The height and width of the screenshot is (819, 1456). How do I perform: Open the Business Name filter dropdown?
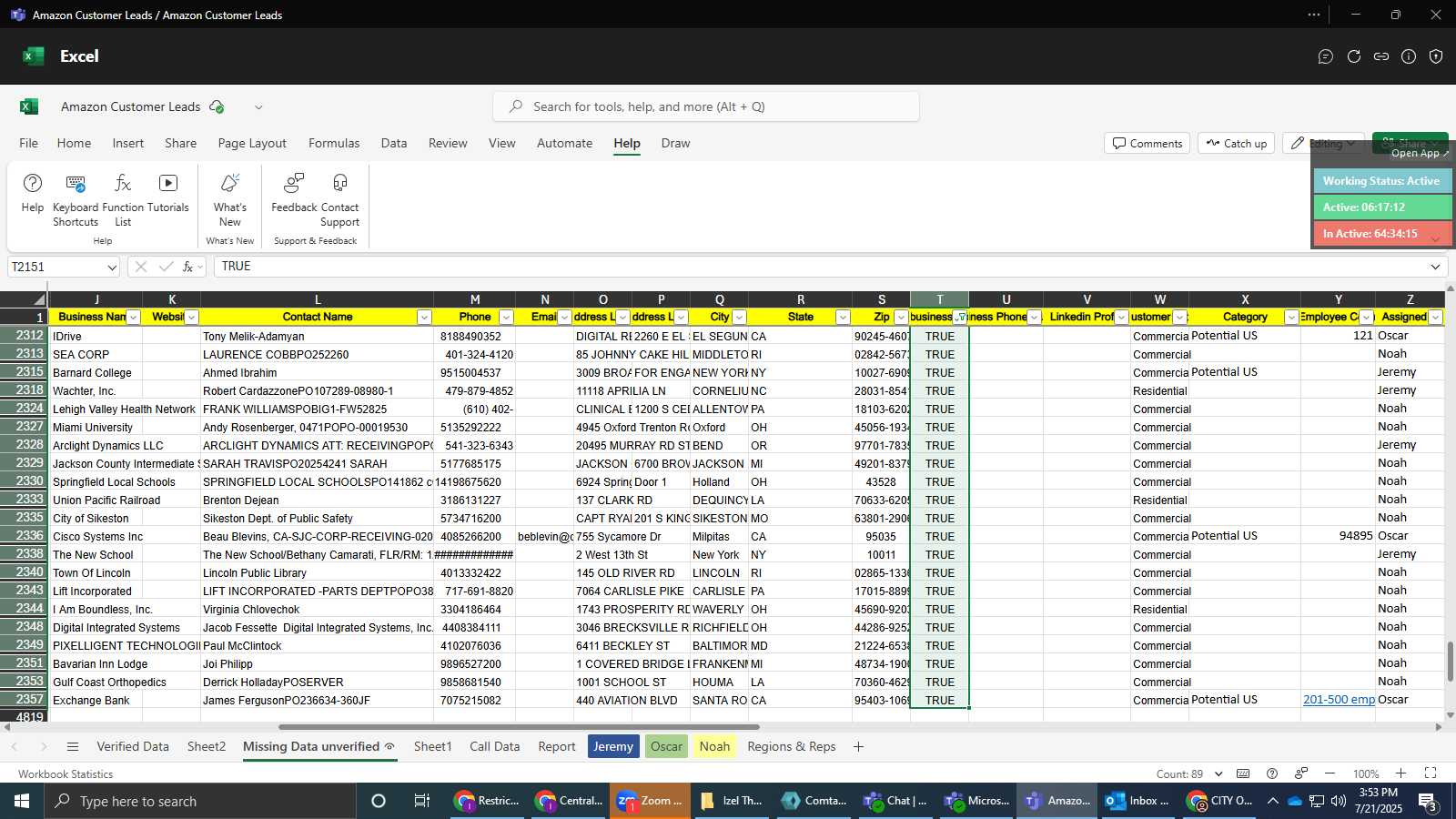coord(134,318)
